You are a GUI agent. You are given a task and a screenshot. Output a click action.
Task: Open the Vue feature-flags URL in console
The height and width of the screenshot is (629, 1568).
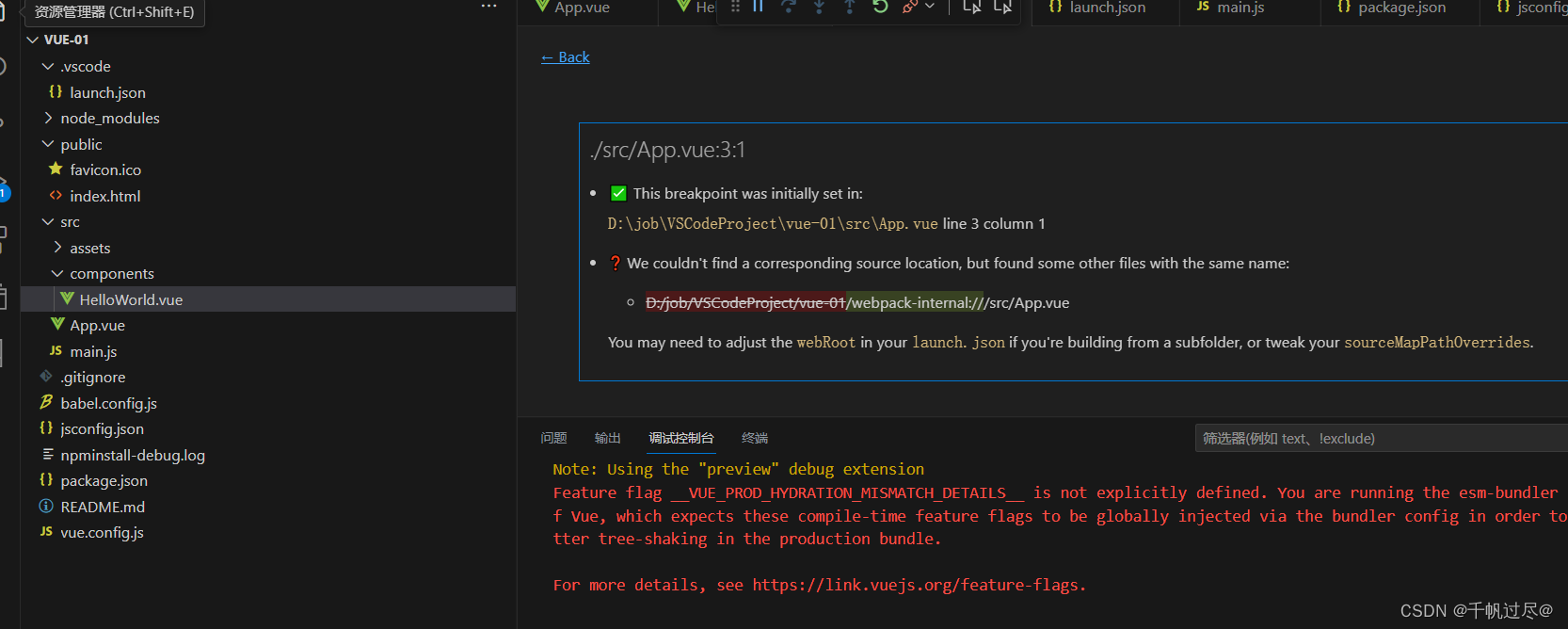coord(918,586)
